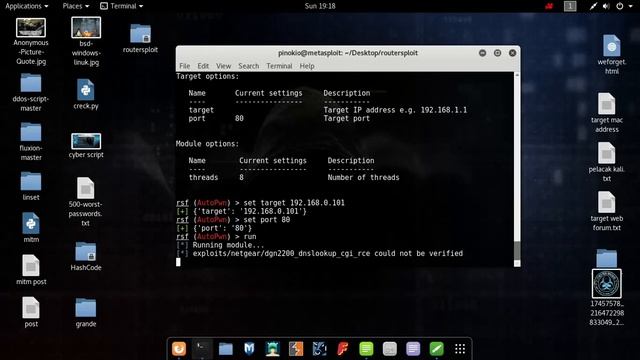Viewport: 640px width, 360px height.
Task: Open the Terminal launcher in the dock
Action: click(202, 349)
